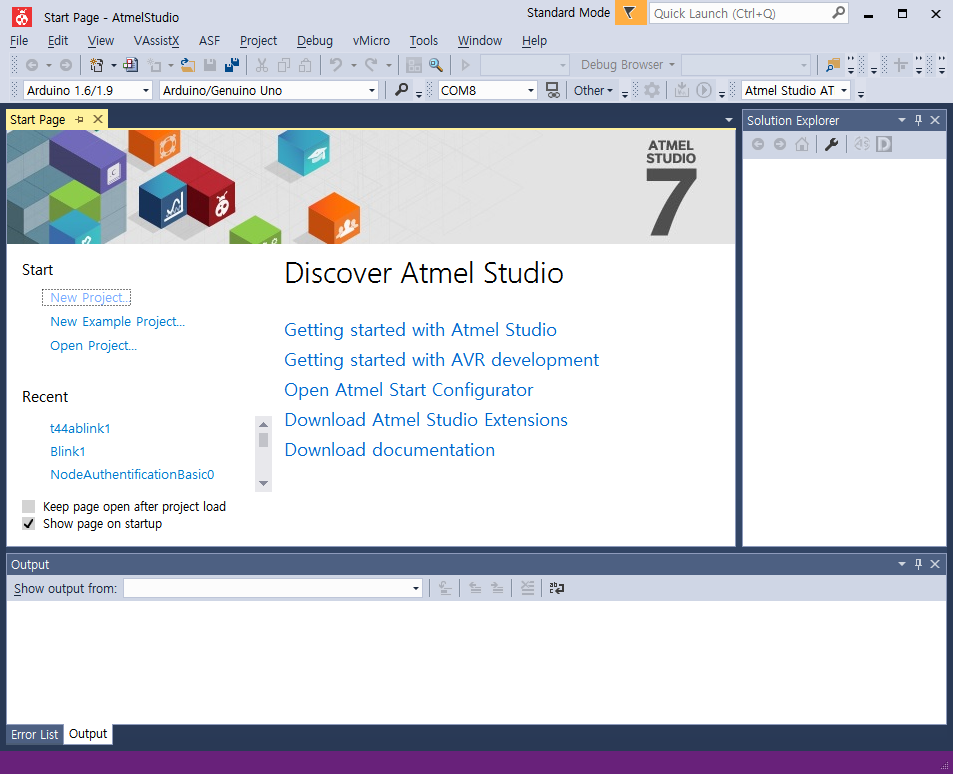The image size is (953, 774).
Task: Open recent project t44ablink1
Action: [80, 428]
